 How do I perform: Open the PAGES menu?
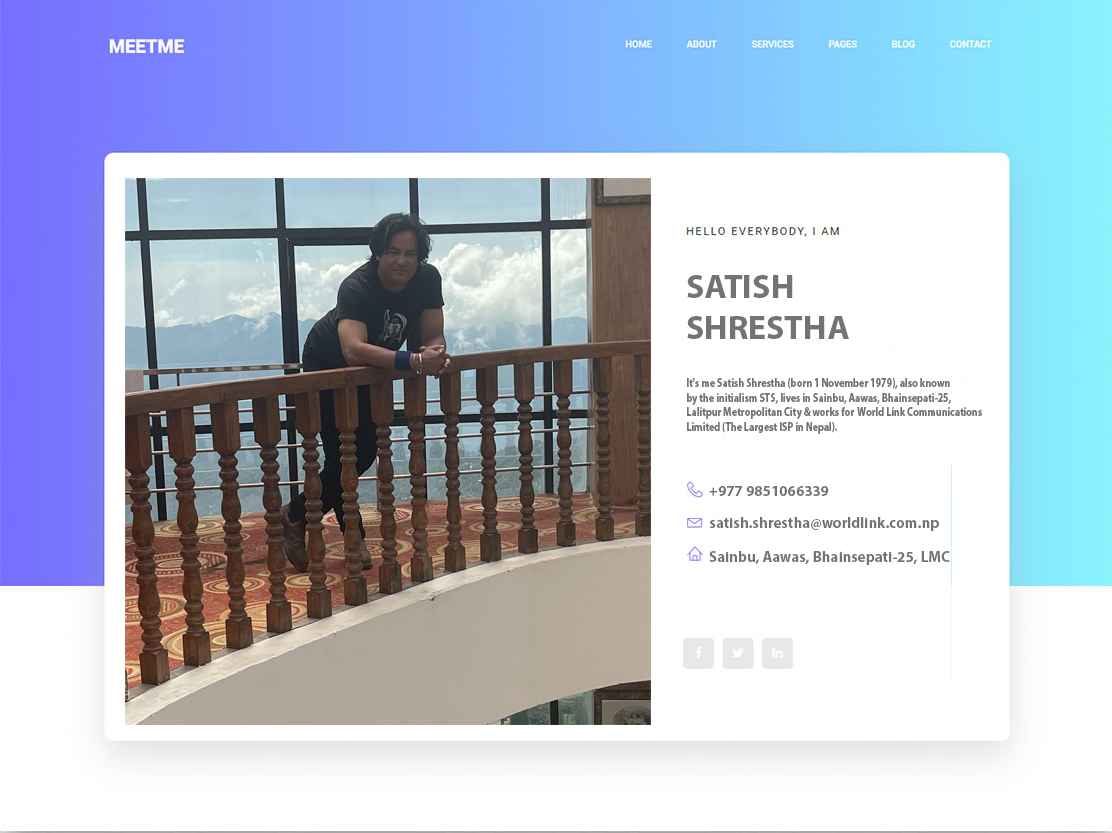[x=843, y=44]
